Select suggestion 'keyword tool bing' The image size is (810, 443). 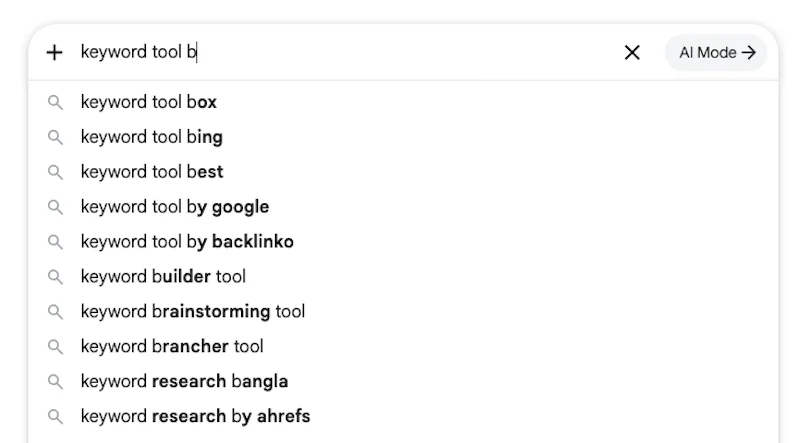[x=403, y=137]
